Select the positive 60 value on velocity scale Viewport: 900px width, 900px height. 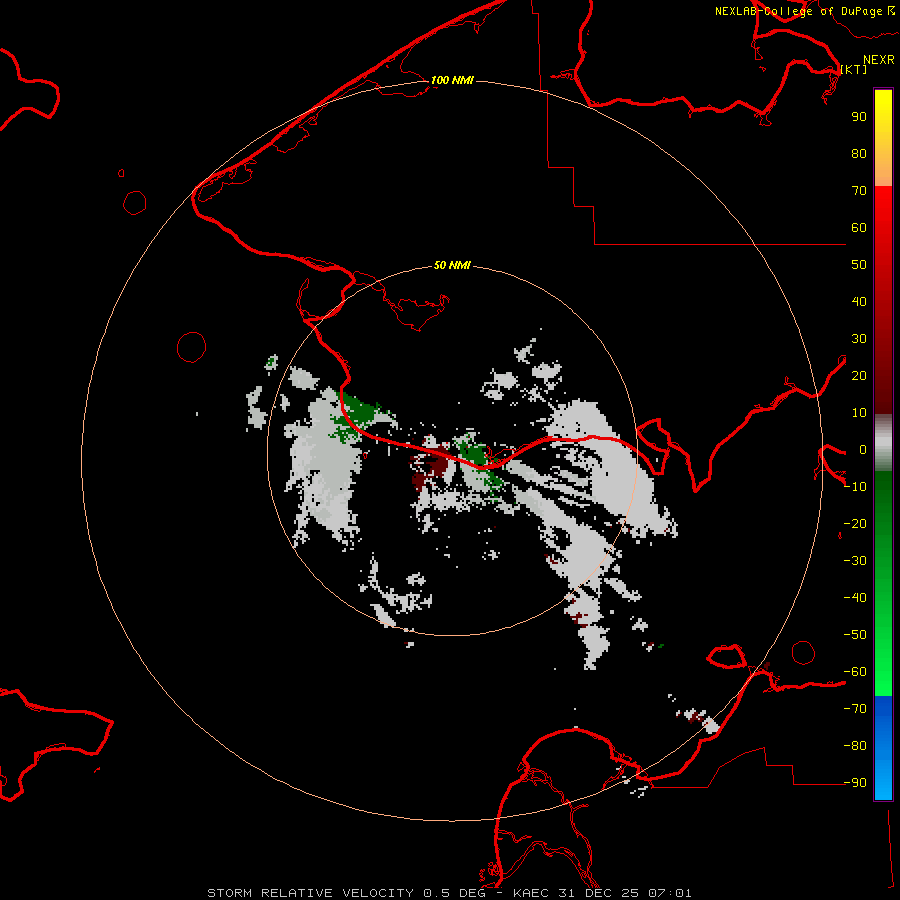pyautogui.click(x=859, y=228)
